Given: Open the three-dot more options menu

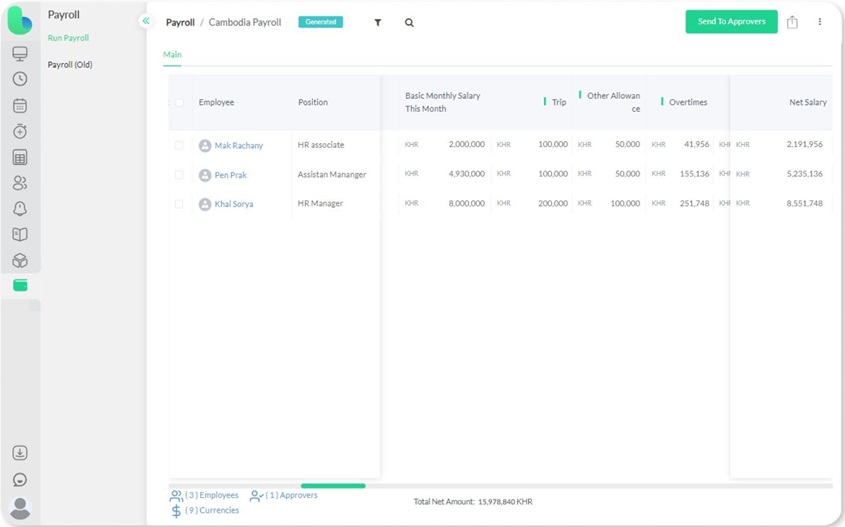Looking at the screenshot, I should click(x=820, y=22).
